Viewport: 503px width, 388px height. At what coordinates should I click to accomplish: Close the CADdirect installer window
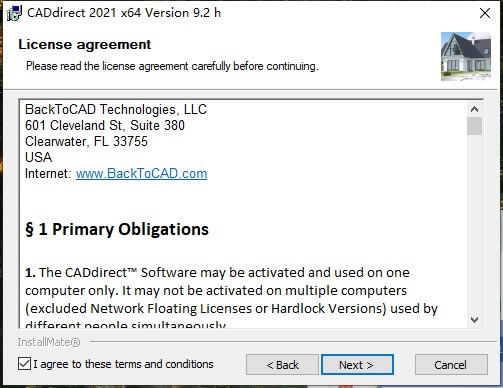click(x=485, y=13)
